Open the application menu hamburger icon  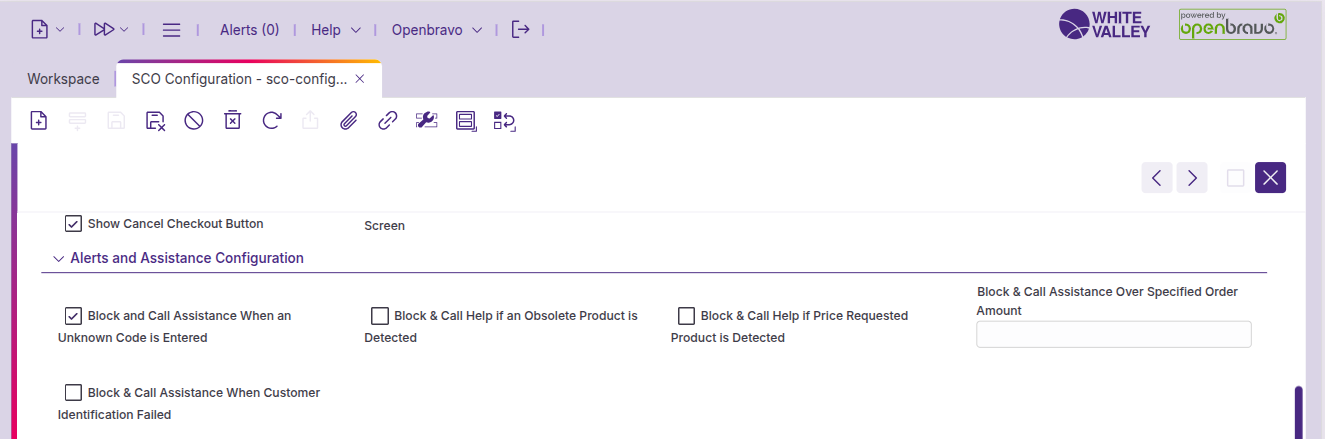(x=171, y=30)
